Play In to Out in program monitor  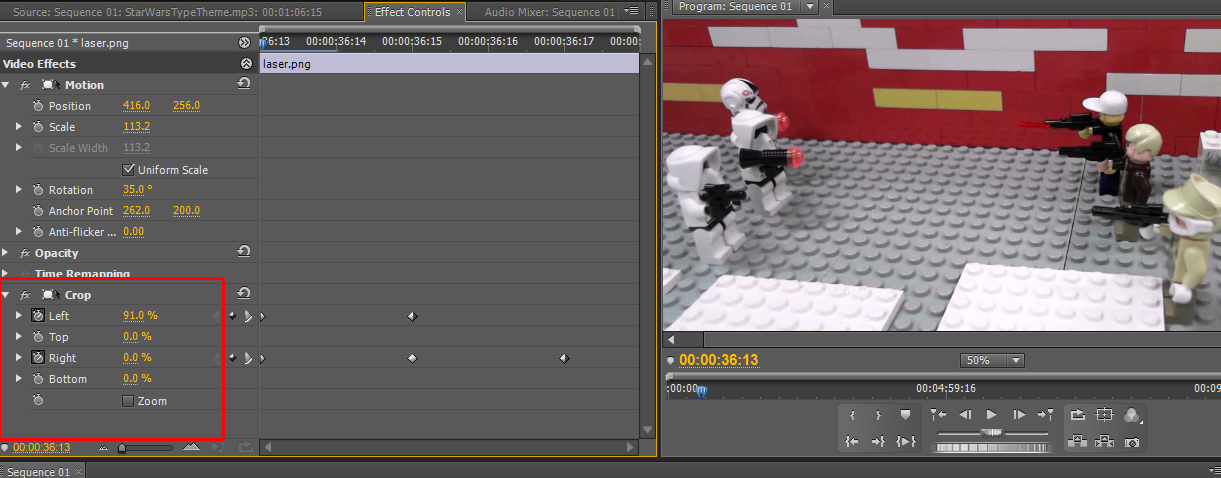(x=905, y=441)
